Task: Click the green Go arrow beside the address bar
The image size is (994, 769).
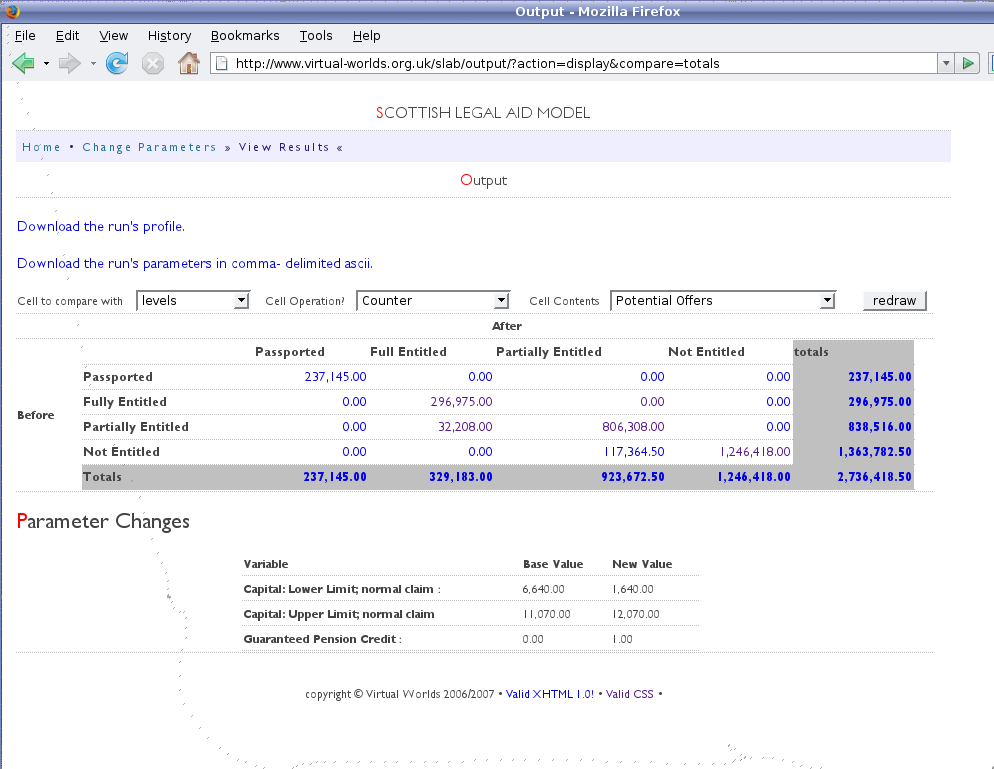Action: [968, 64]
